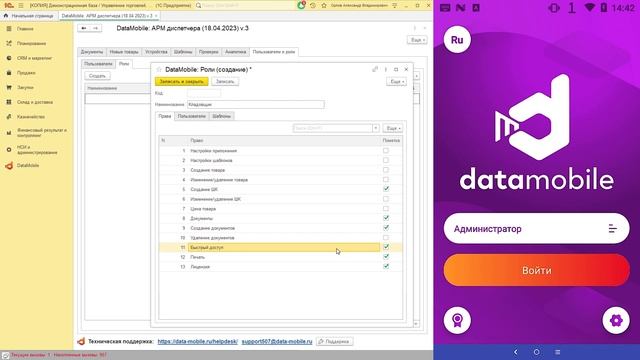This screenshot has width=640, height=360.
Task: Uncheck the Создание ШК right checkbox
Action: click(386, 189)
